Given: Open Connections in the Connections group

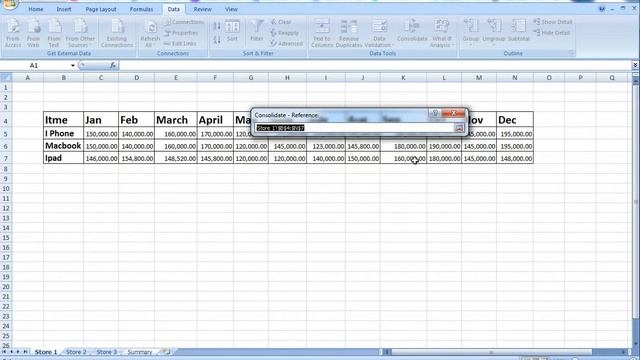Looking at the screenshot, I should pyautogui.click(x=184, y=22).
